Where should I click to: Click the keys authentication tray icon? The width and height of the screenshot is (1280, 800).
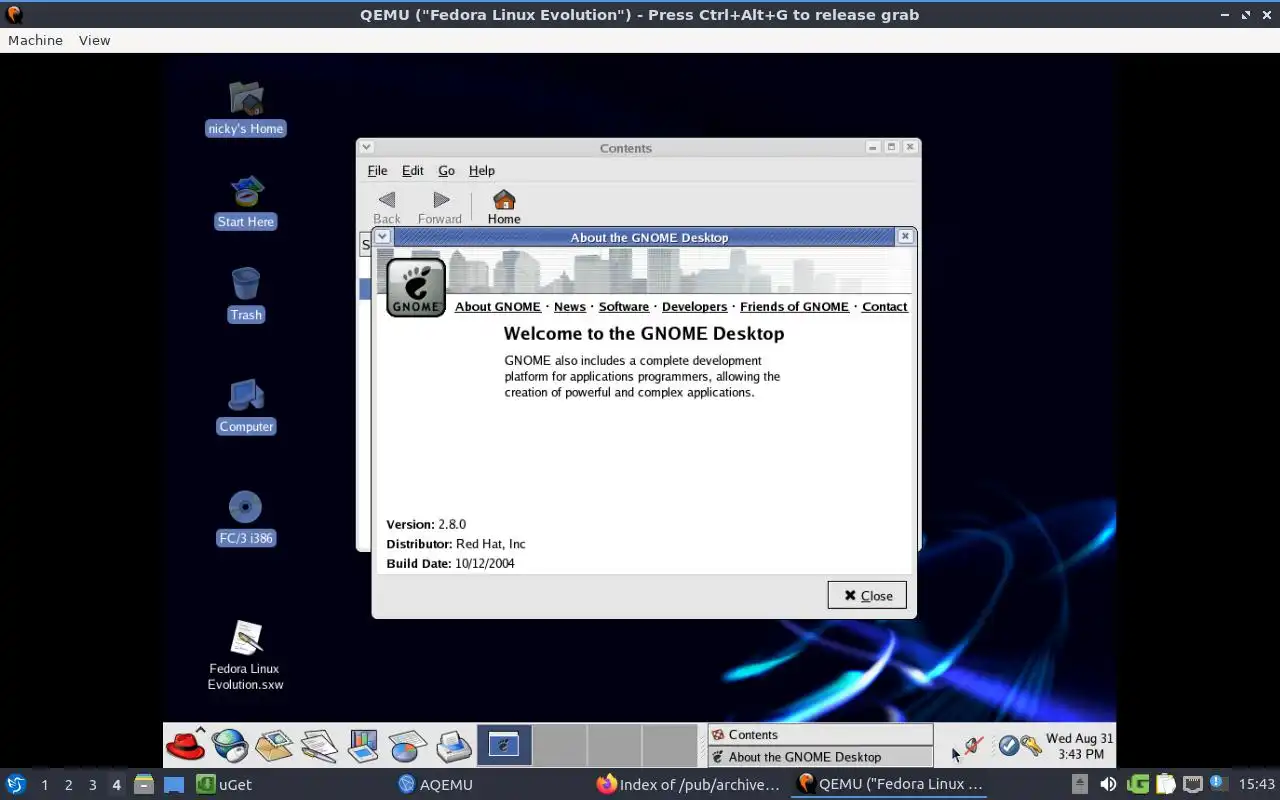click(1031, 746)
